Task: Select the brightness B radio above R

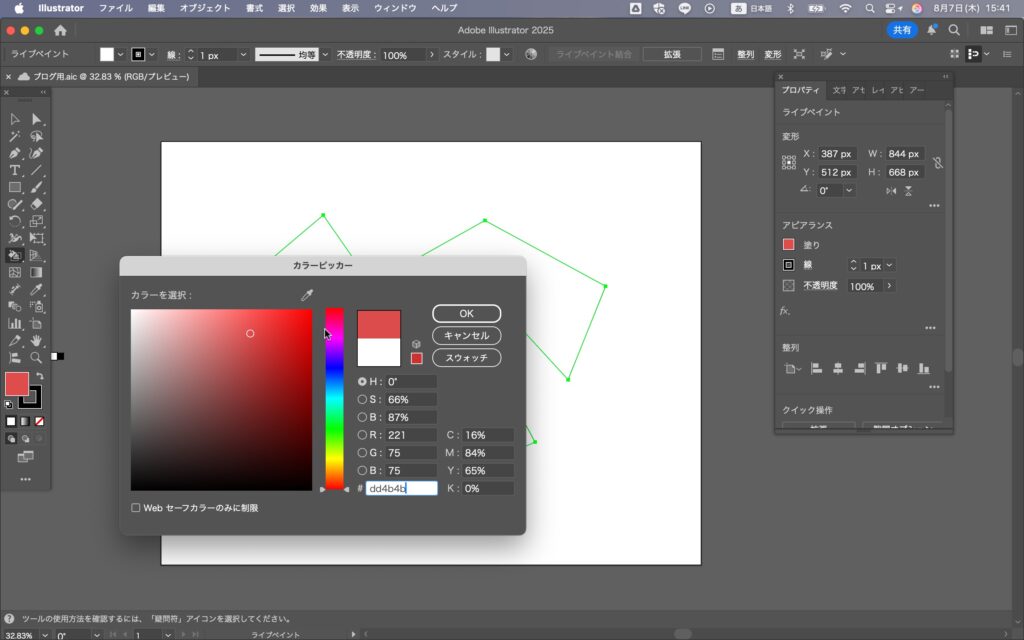Action: coord(362,417)
